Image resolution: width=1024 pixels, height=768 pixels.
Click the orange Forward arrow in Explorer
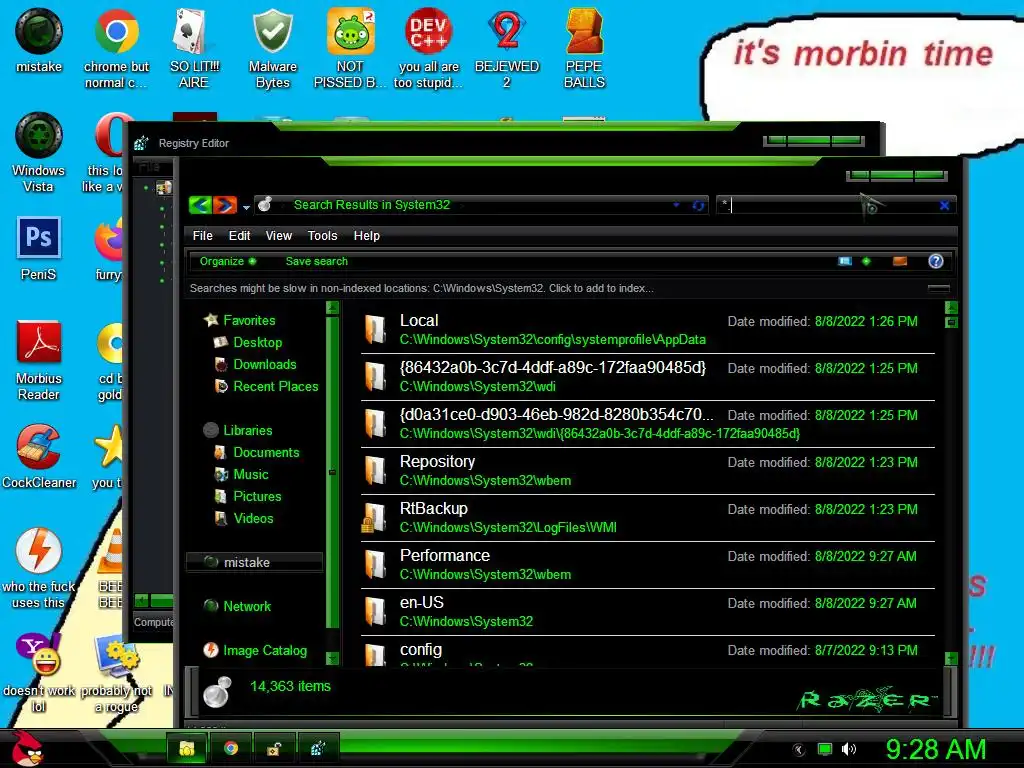tap(224, 205)
